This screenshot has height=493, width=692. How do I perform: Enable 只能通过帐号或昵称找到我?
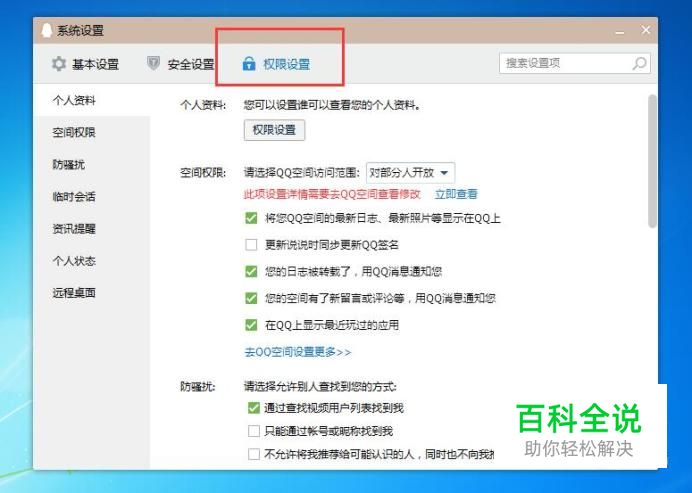pyautogui.click(x=254, y=431)
